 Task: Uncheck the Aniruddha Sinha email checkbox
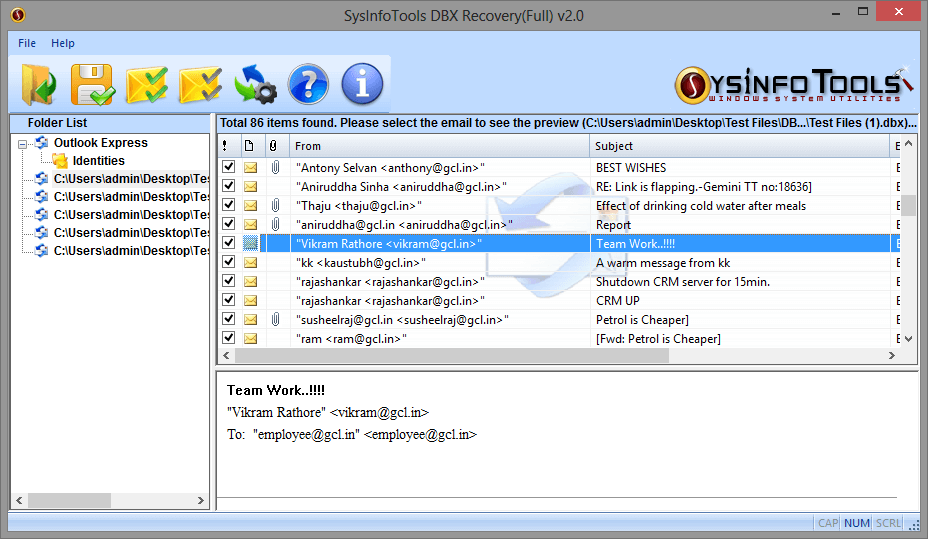228,186
